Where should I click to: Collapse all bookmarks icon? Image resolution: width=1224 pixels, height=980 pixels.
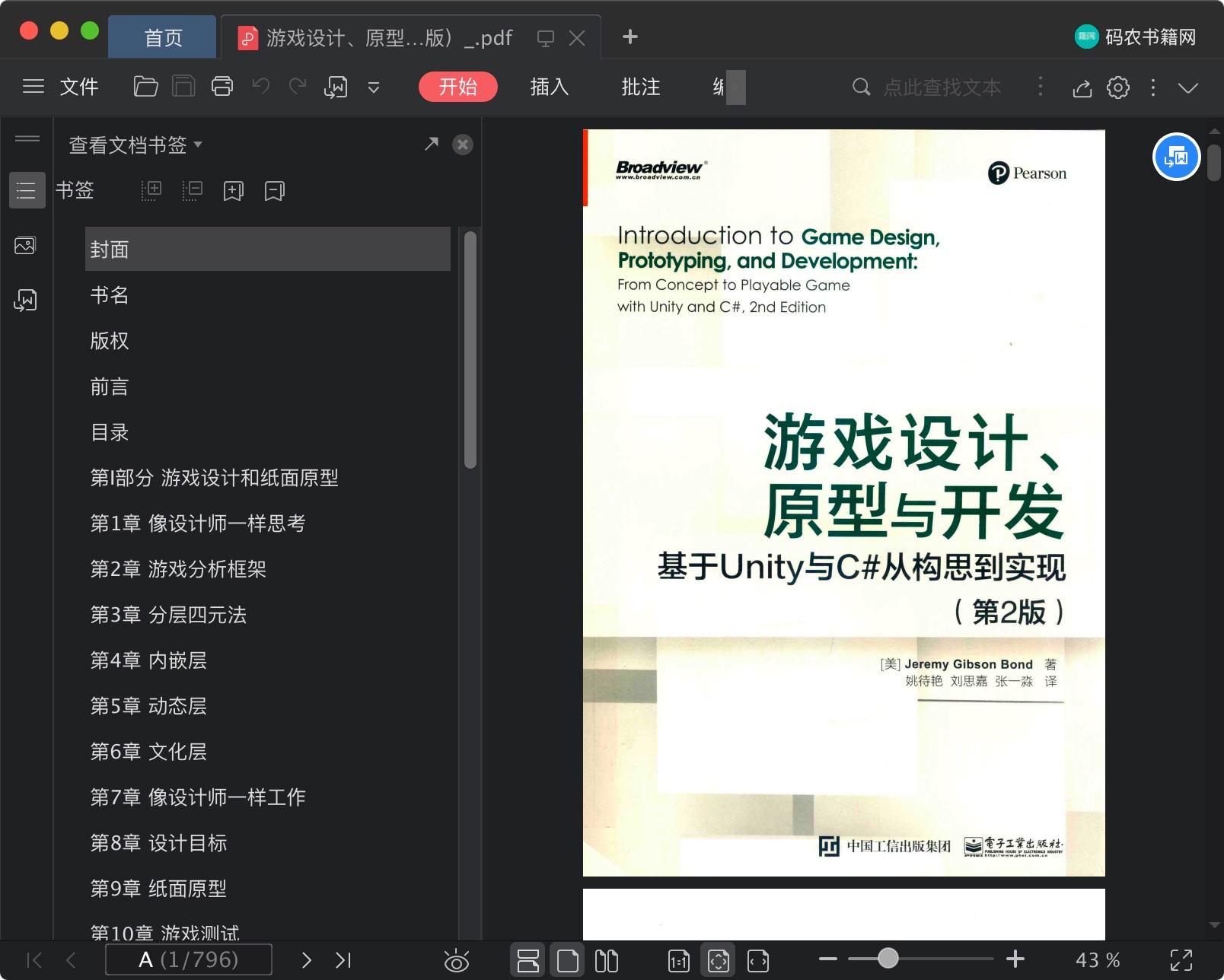[193, 190]
